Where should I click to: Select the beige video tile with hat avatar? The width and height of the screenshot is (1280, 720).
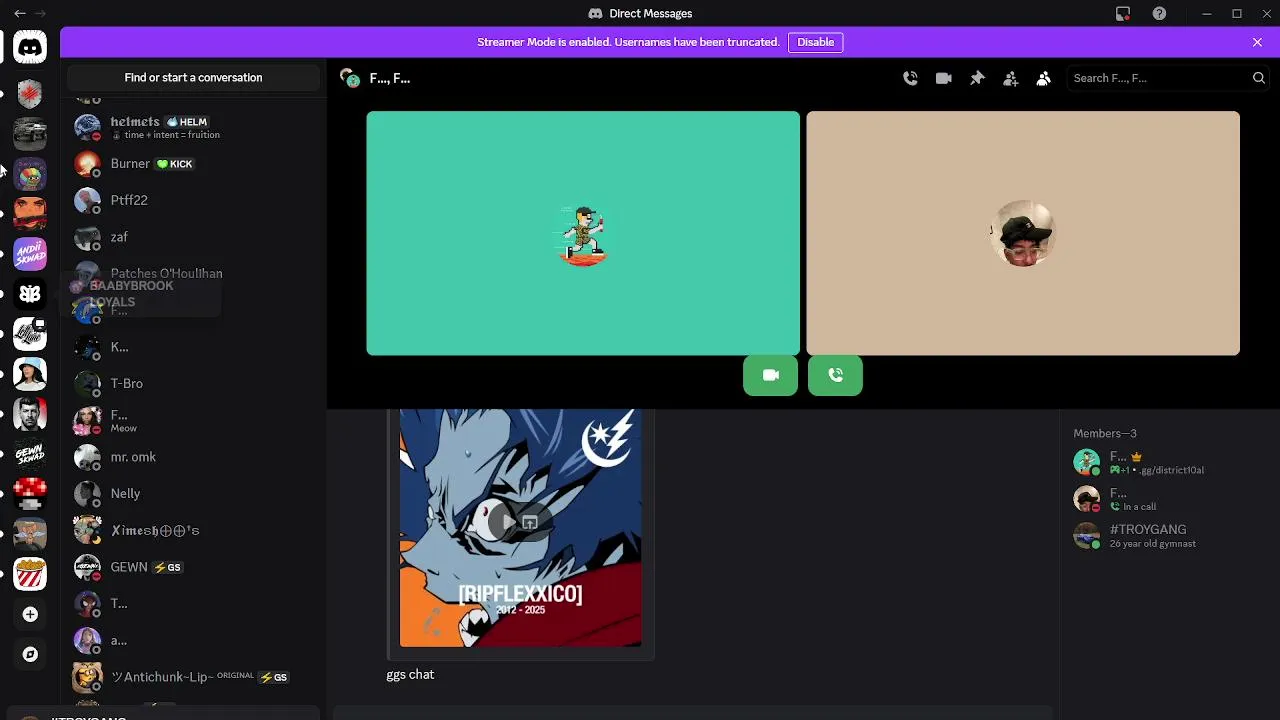point(1023,233)
